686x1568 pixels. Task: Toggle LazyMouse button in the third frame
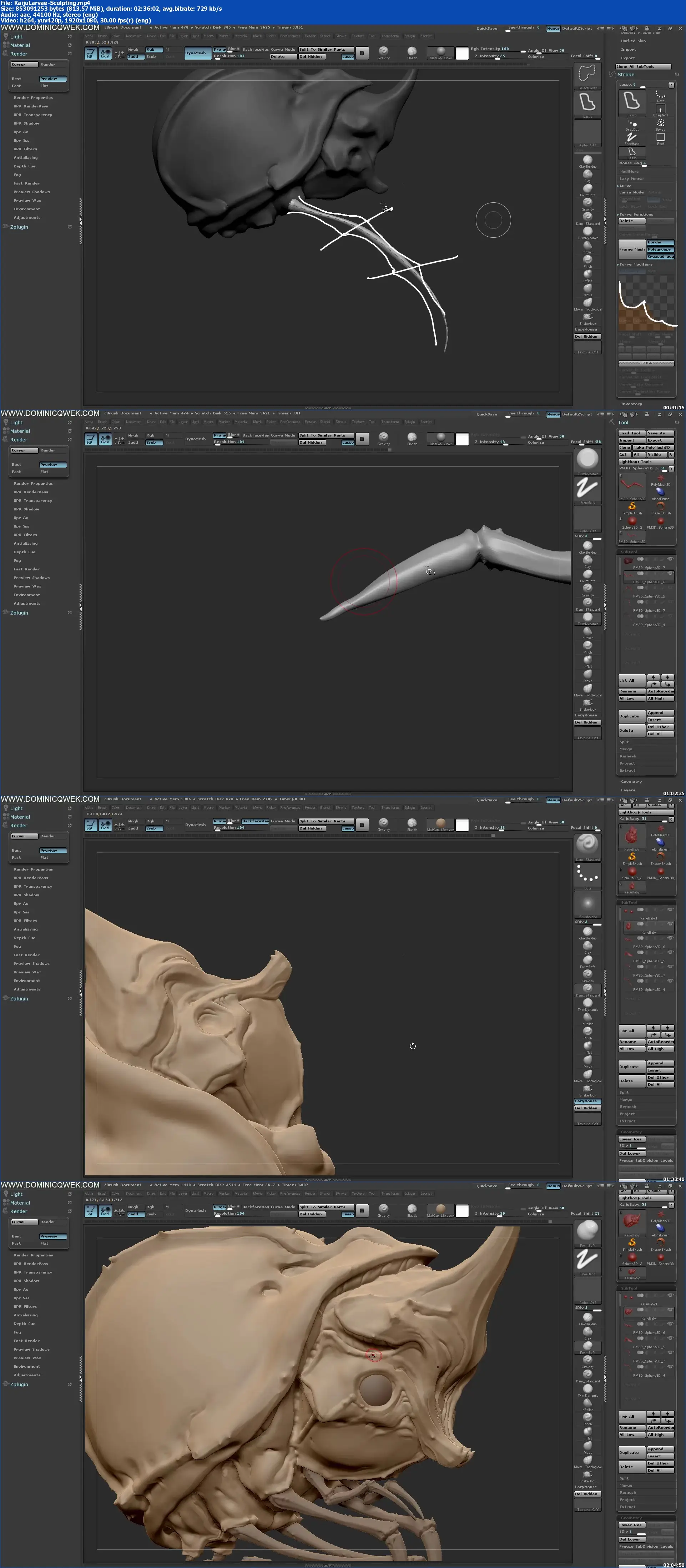coord(587,1101)
